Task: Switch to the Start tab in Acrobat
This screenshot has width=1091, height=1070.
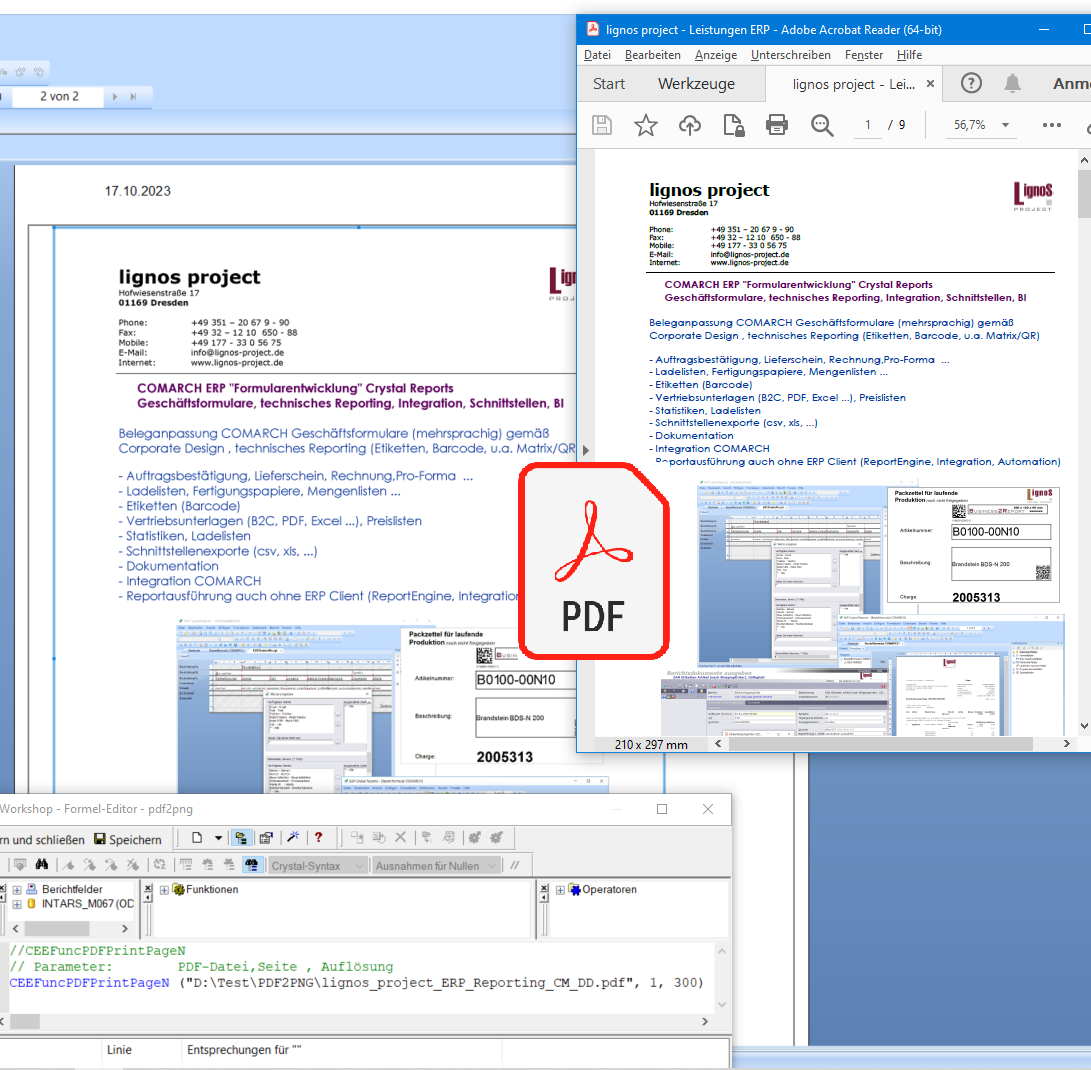Action: tap(609, 83)
